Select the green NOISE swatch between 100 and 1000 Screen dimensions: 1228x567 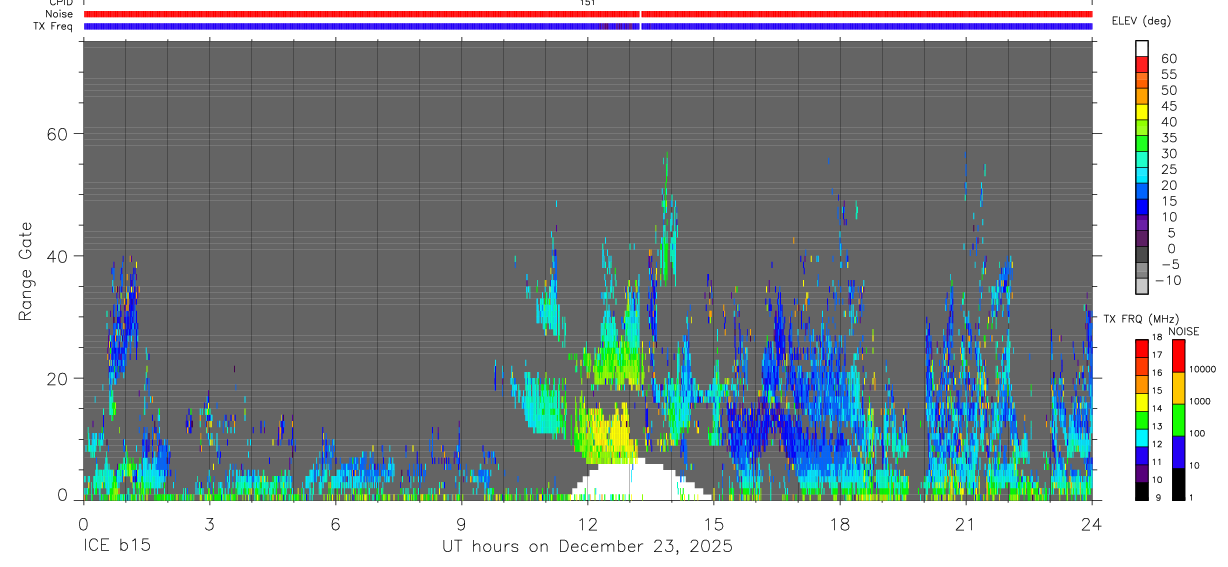pyautogui.click(x=1178, y=419)
